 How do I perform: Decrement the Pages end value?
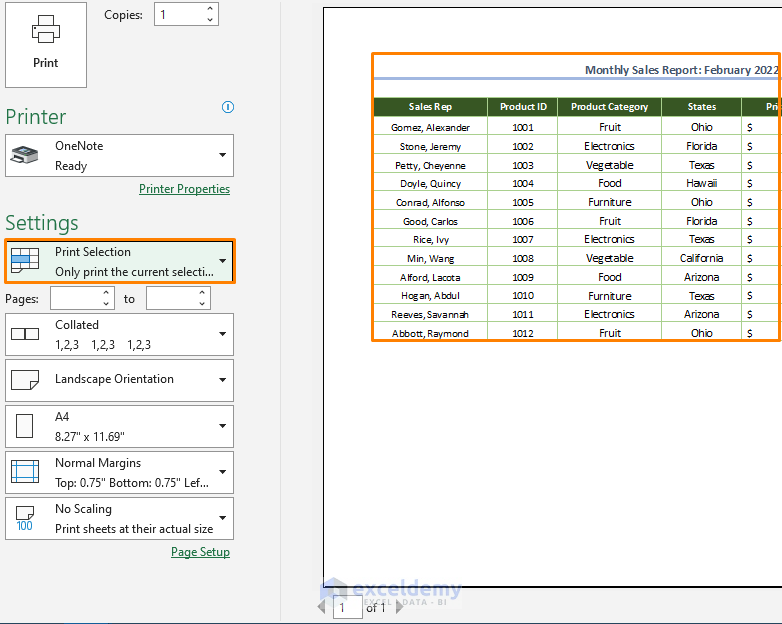click(202, 304)
